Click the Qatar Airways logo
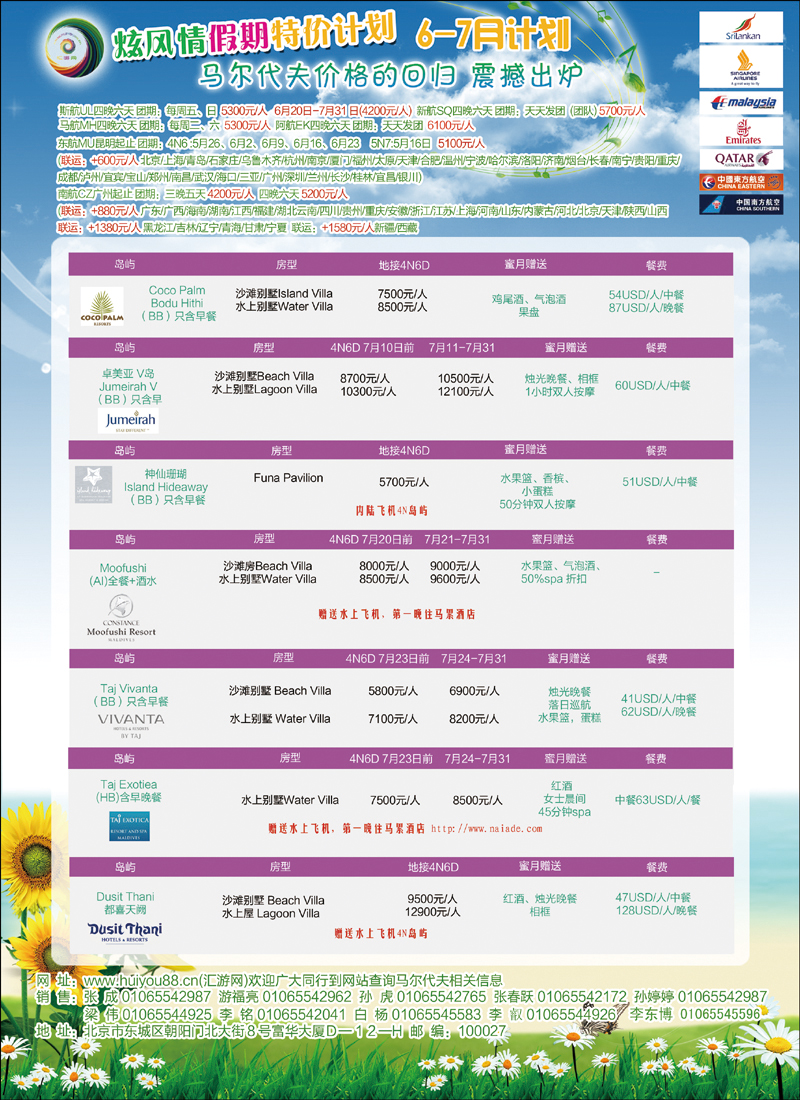Viewport: 800px width, 1100px height. [741, 159]
